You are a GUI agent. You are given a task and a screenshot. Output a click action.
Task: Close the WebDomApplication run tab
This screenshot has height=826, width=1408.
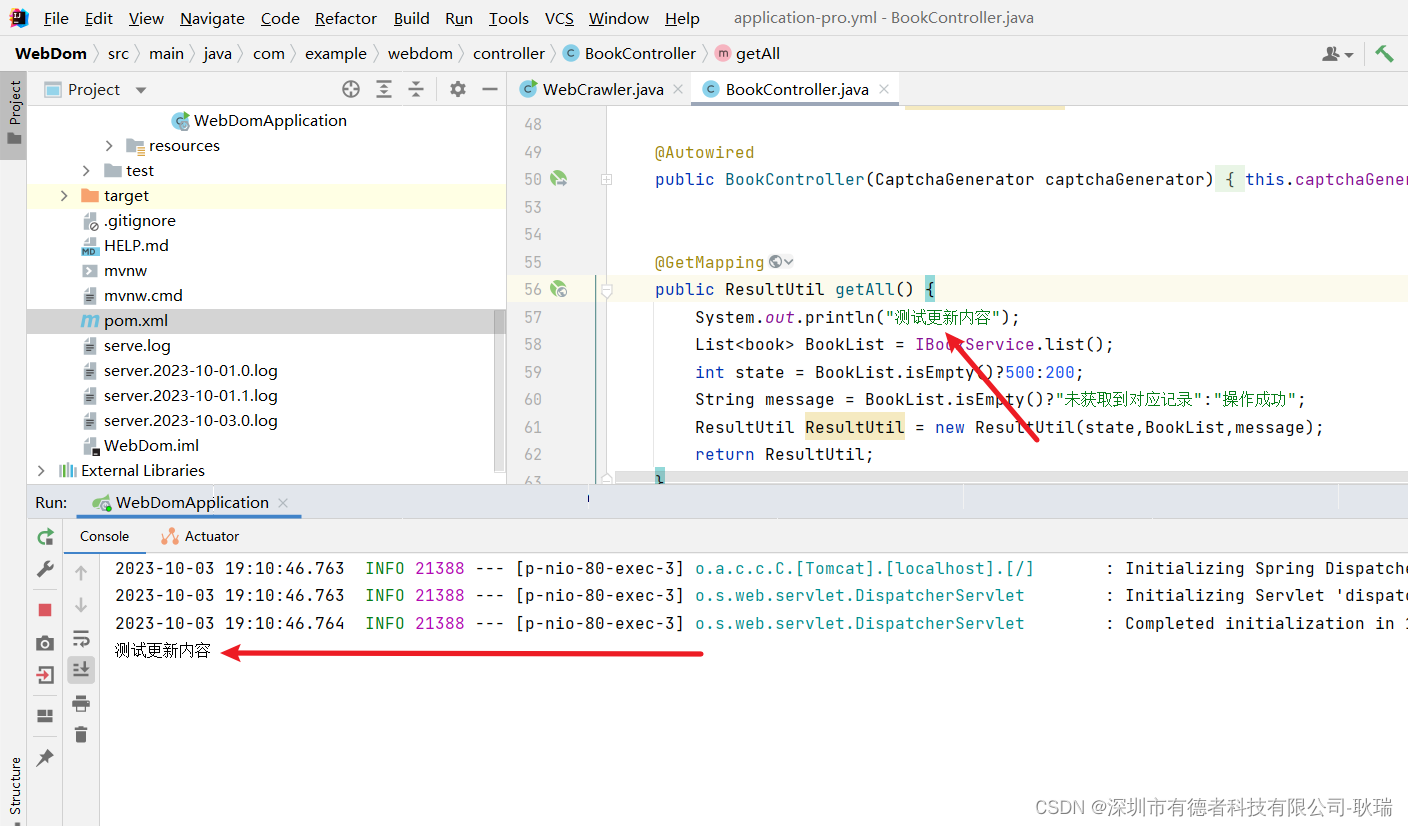[x=283, y=503]
